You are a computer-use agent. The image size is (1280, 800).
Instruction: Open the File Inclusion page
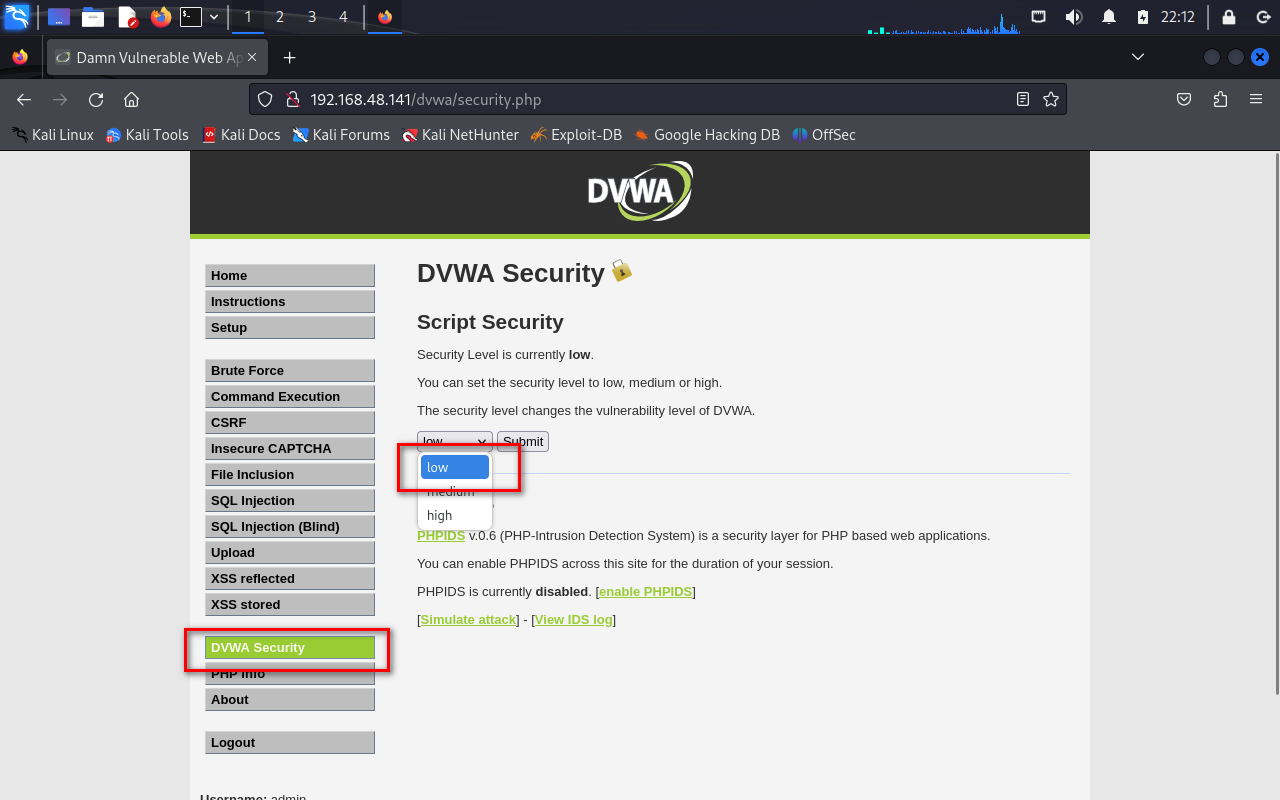(x=290, y=474)
